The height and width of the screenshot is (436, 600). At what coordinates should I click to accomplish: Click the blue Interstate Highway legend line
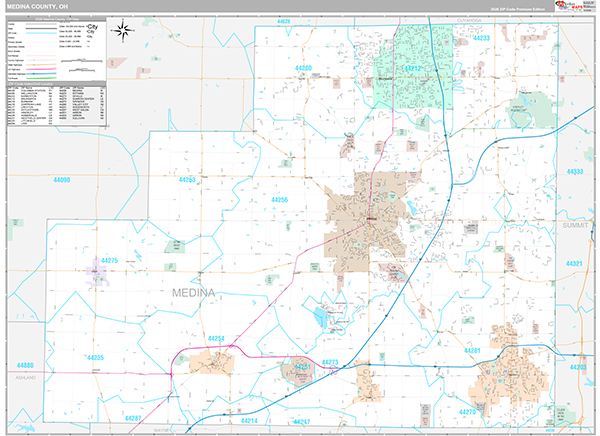pyautogui.click(x=41, y=74)
